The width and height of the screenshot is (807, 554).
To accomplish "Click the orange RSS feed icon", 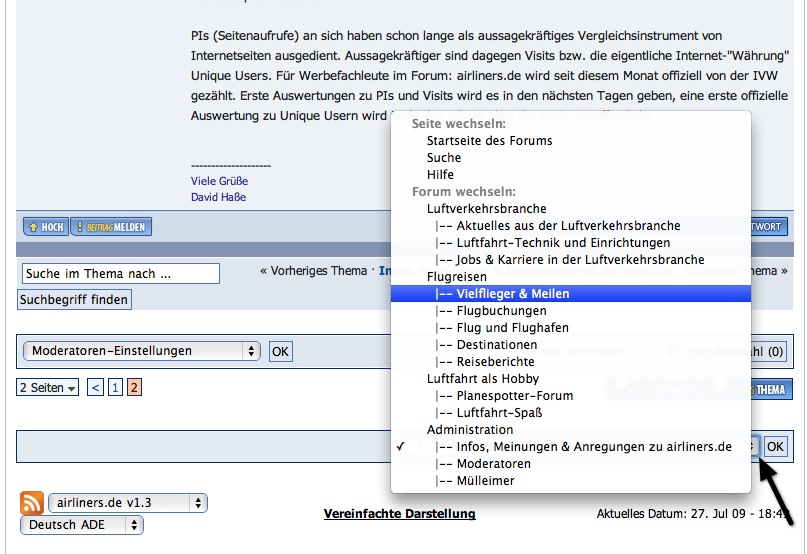I will point(31,503).
